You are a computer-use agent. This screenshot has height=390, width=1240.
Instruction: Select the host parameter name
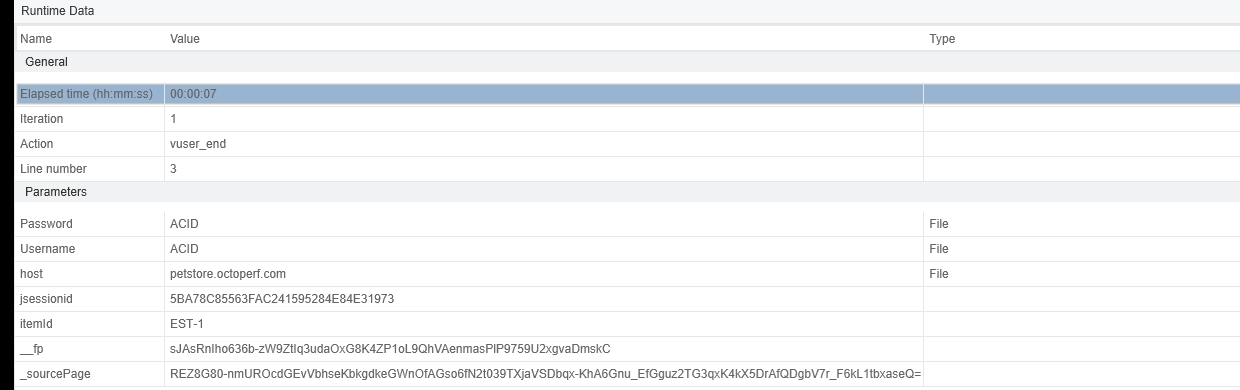(x=31, y=274)
